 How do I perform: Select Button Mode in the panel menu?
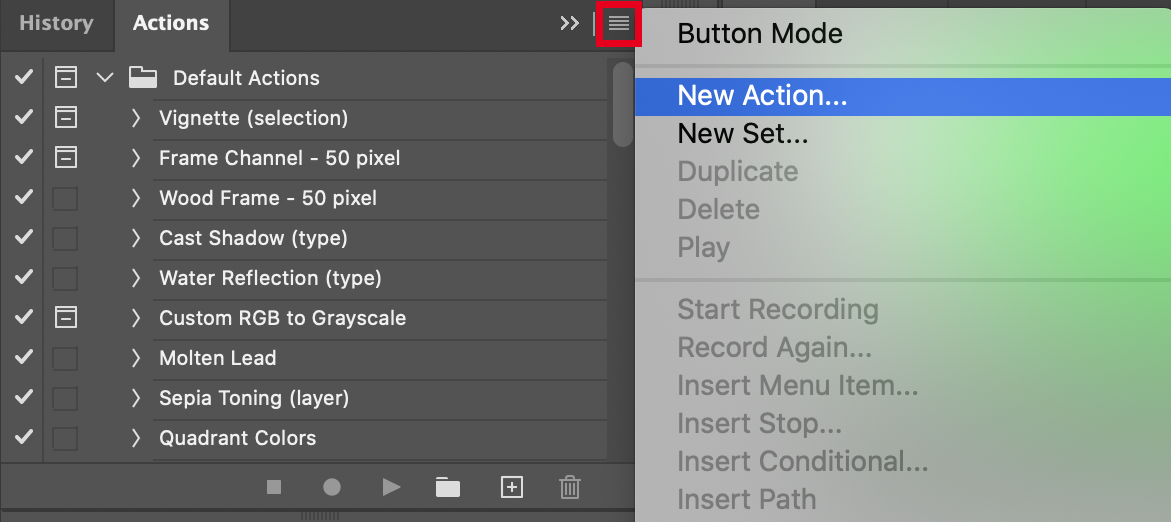[x=760, y=34]
